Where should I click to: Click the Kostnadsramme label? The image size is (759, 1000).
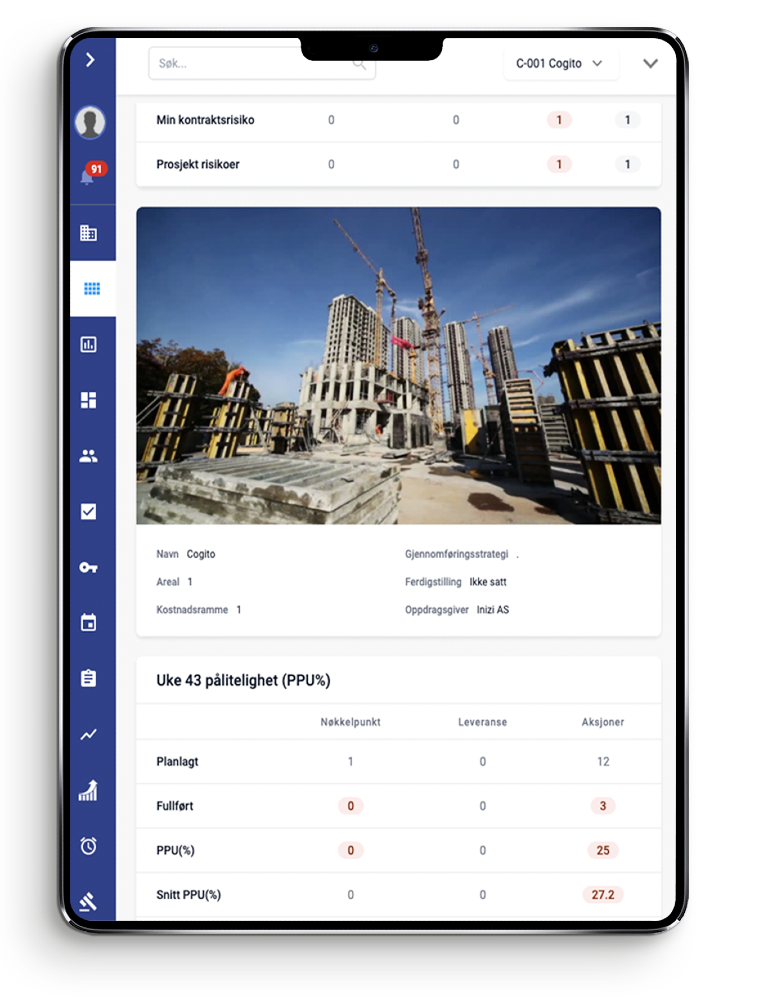pyautogui.click(x=192, y=610)
